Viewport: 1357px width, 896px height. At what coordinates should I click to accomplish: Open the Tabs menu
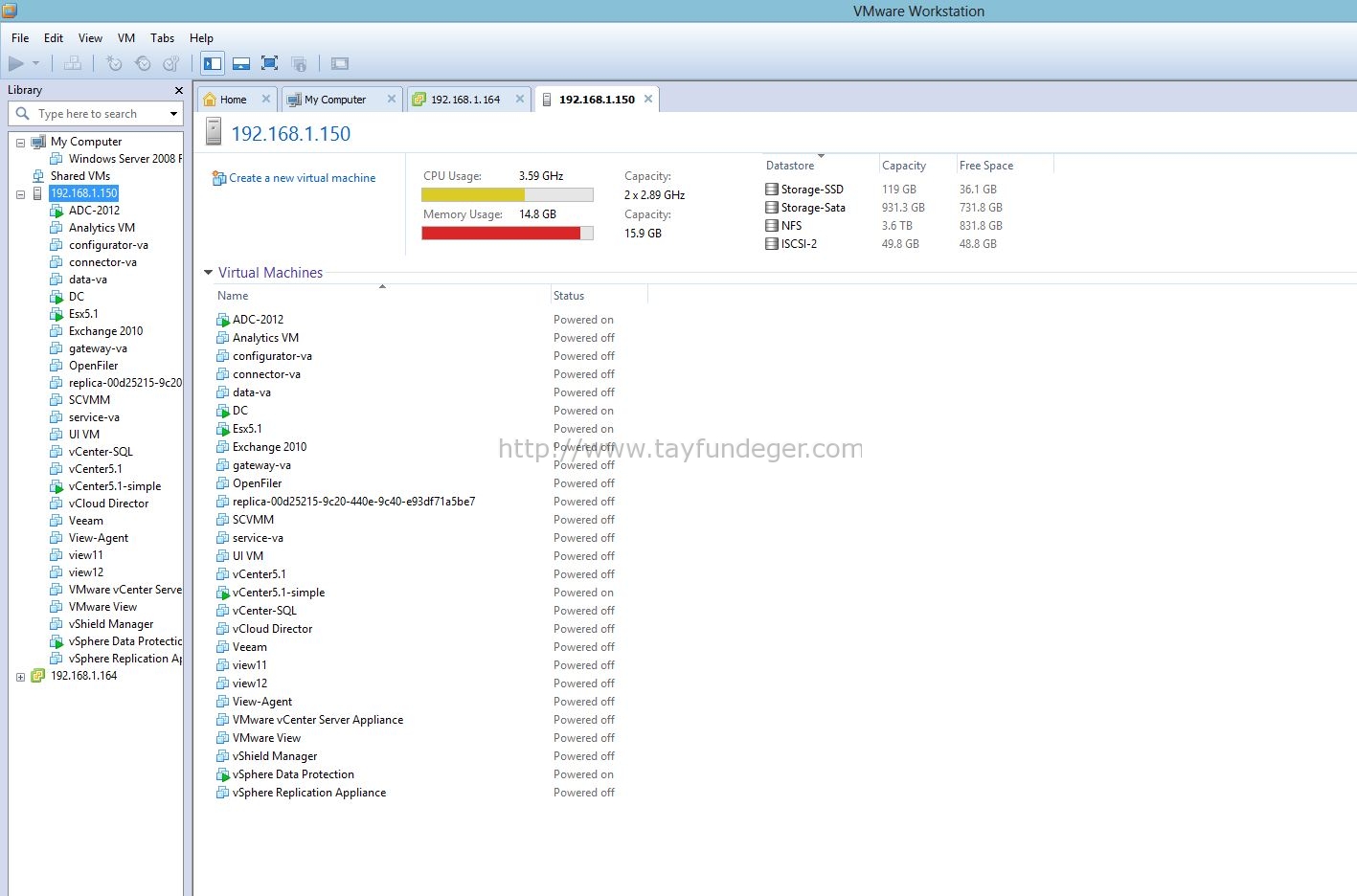[163, 38]
